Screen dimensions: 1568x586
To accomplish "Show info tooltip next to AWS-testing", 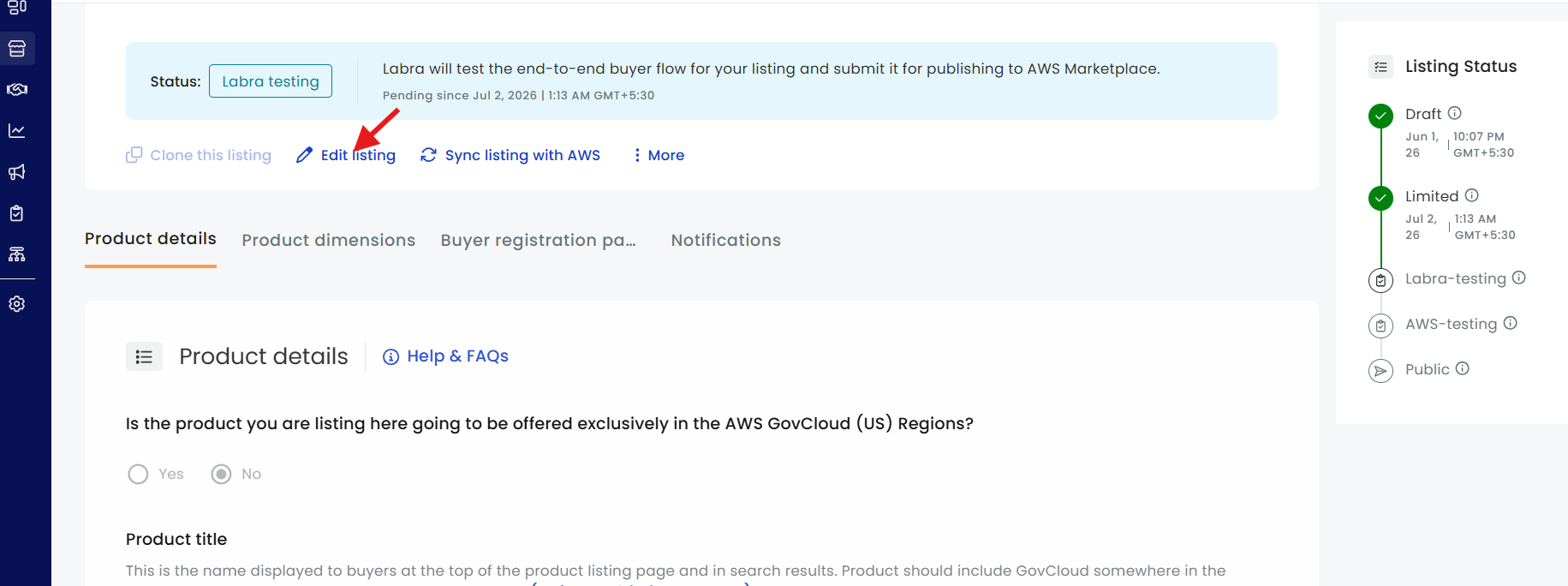I will [1510, 323].
